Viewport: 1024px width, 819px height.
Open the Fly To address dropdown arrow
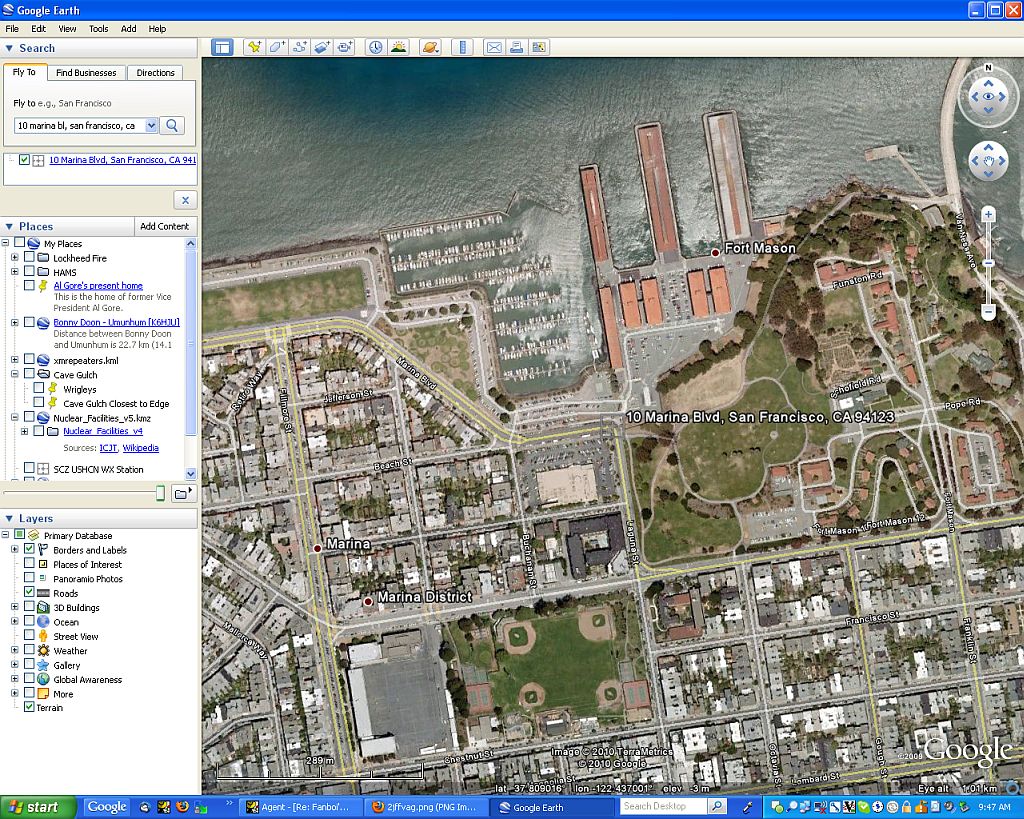coord(151,126)
